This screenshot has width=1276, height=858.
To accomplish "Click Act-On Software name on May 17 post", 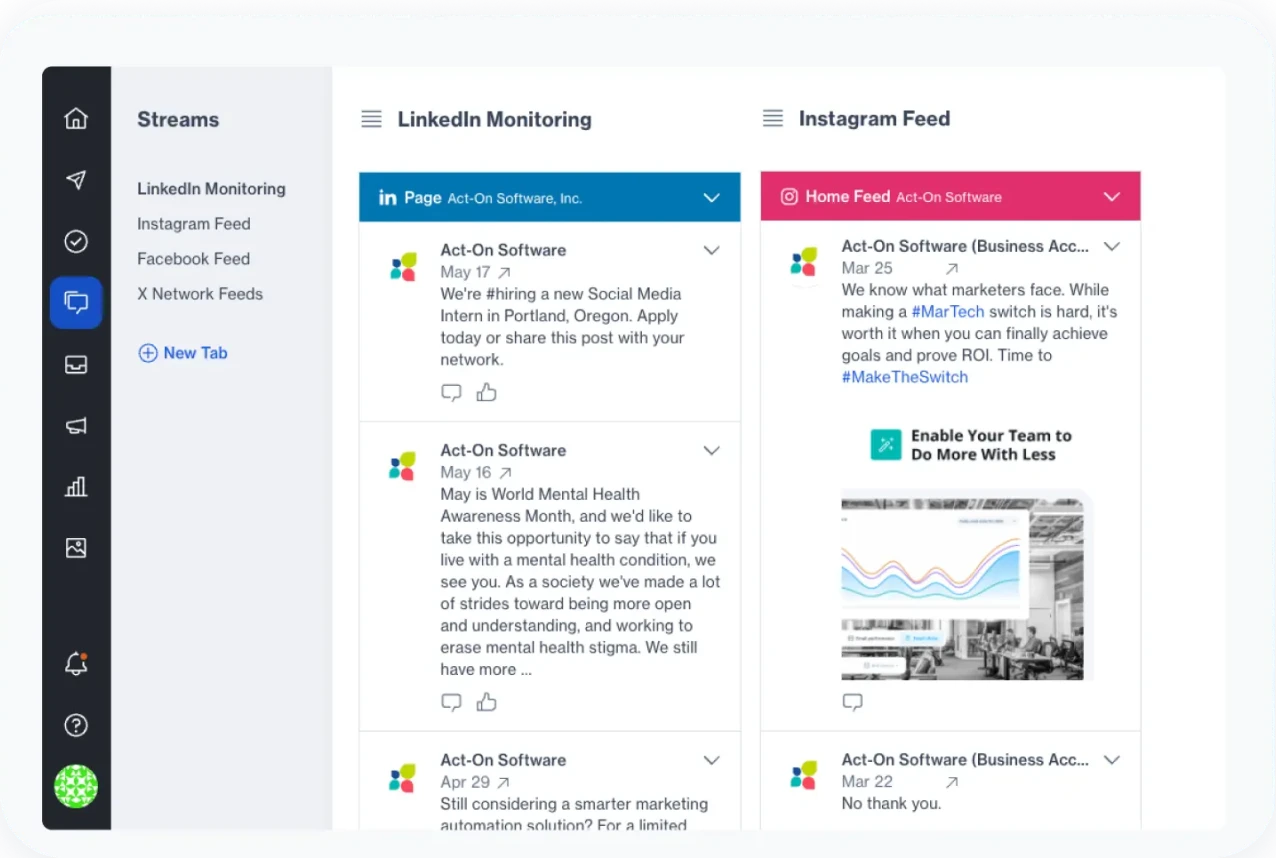I will coord(503,250).
